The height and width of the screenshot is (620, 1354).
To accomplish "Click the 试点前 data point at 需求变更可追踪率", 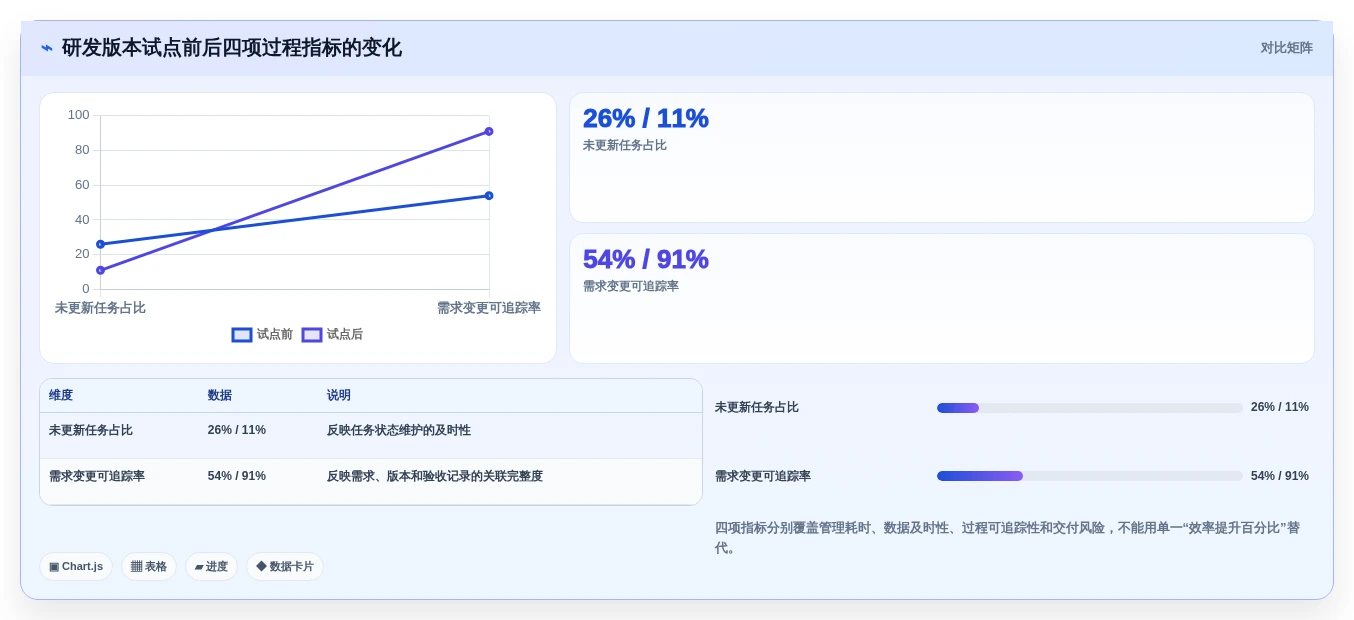I will (x=489, y=195).
